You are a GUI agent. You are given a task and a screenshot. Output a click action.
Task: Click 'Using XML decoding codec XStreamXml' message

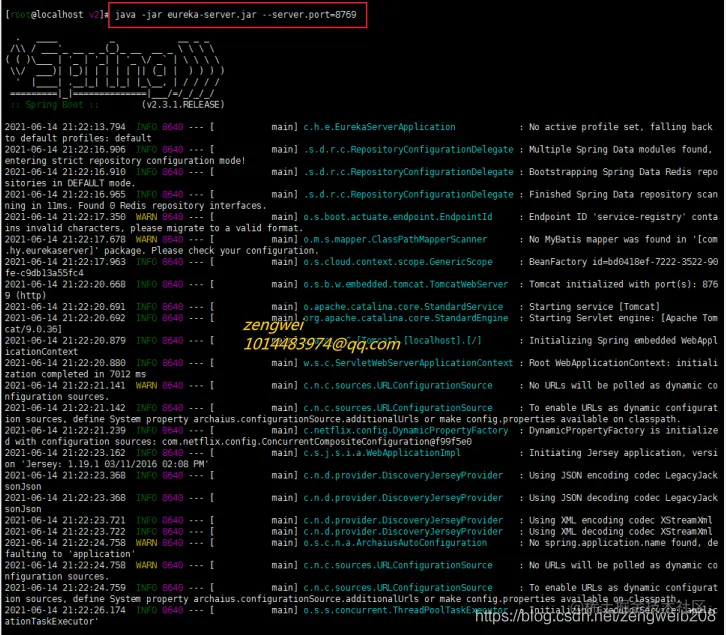point(620,531)
